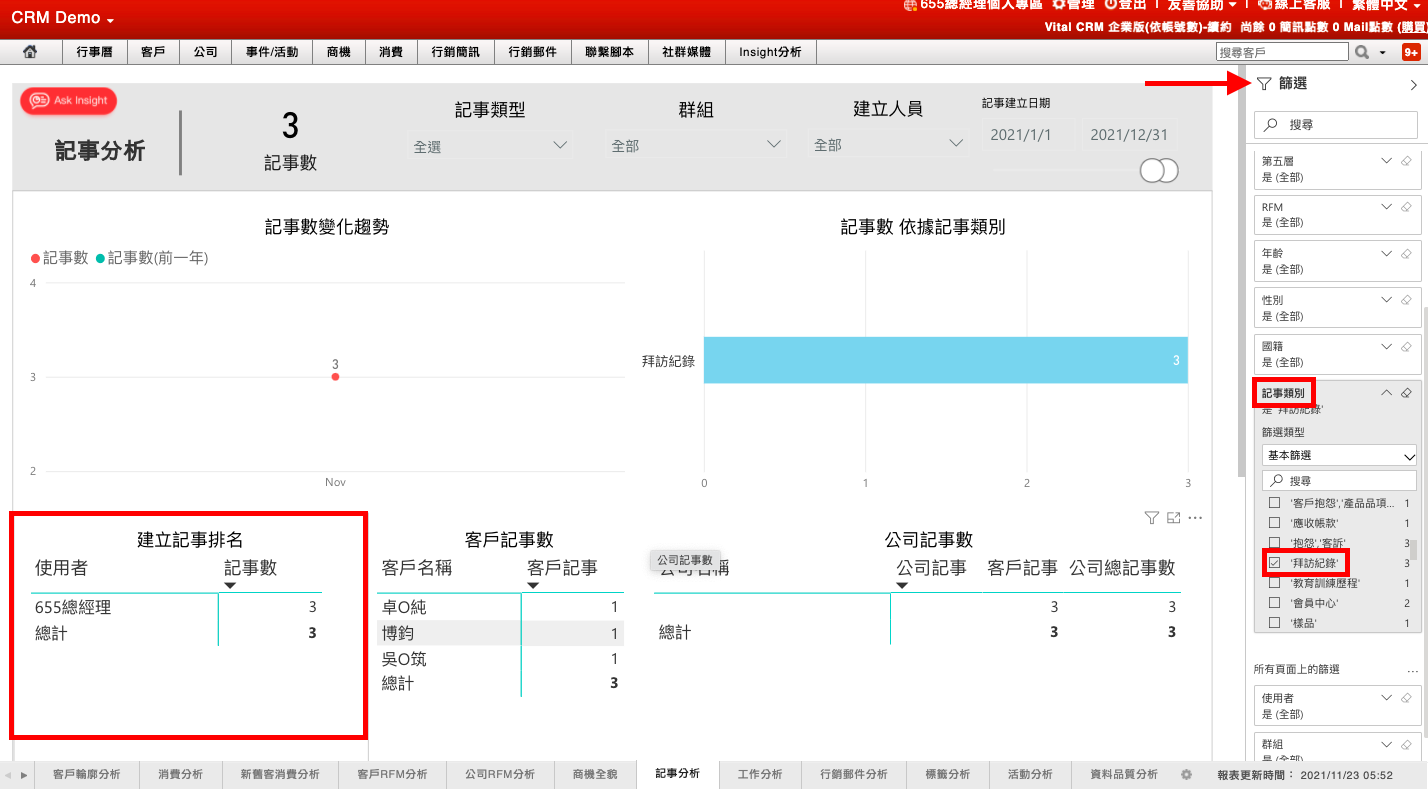1428x789 pixels.
Task: Click the 篩選 funnel icon in the filter pane
Action: click(1263, 84)
